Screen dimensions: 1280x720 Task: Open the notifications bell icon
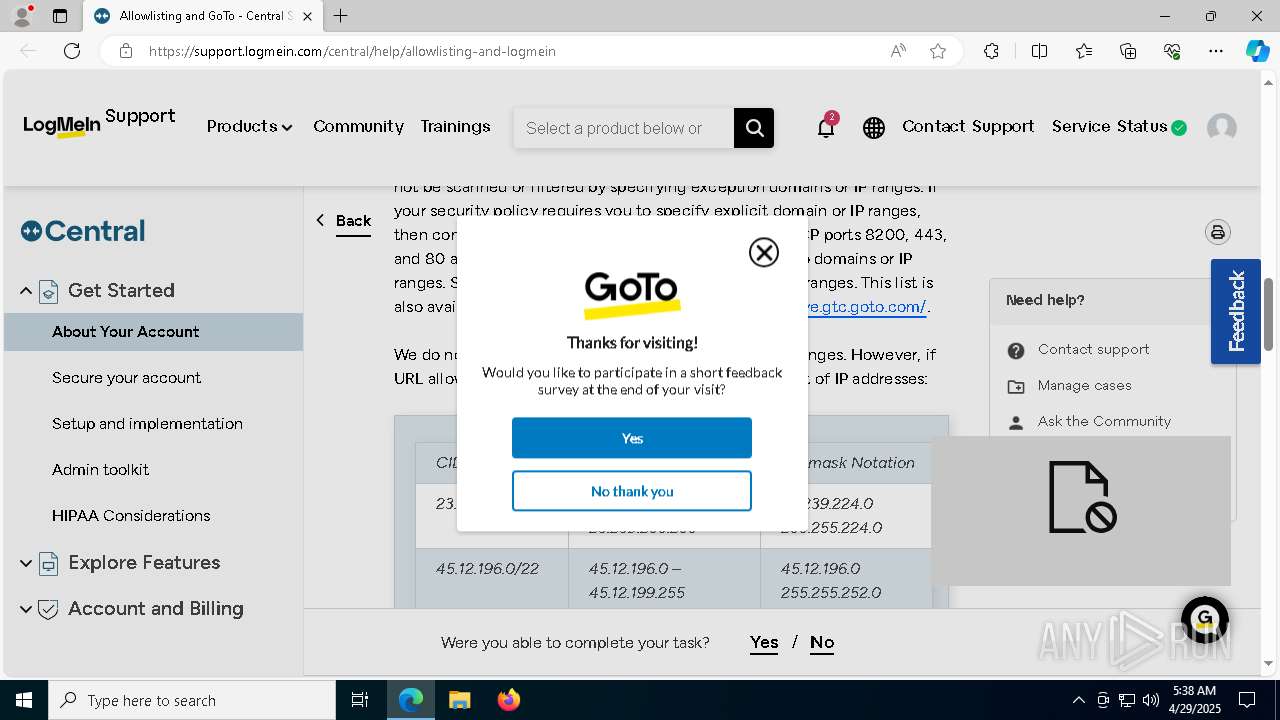click(826, 127)
